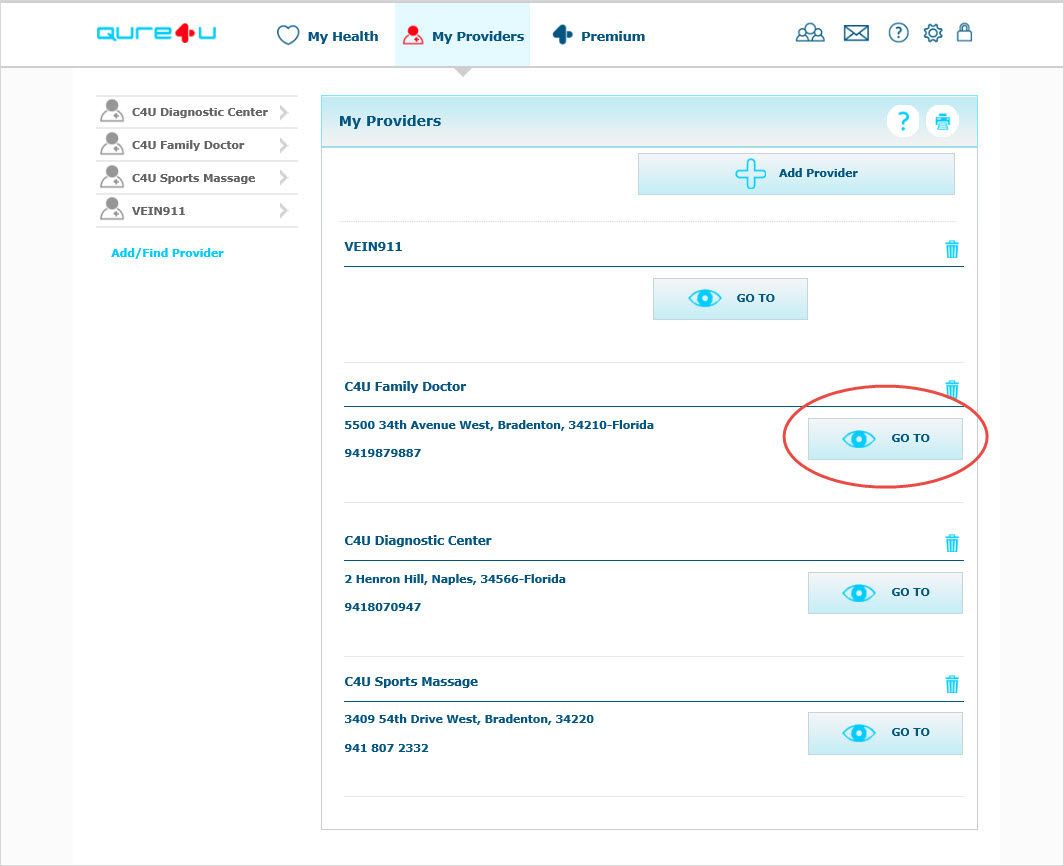Viewport: 1064px width, 866px height.
Task: Open messages envelope icon
Action: 856,33
